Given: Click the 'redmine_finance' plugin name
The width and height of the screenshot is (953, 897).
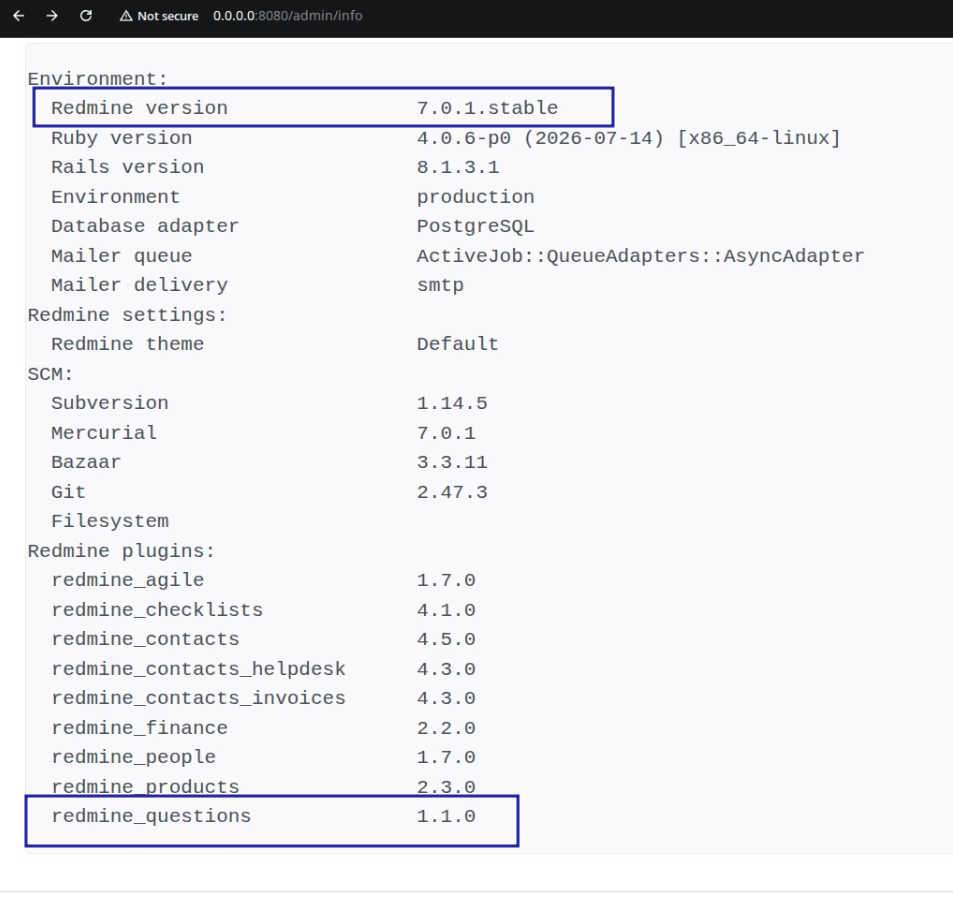Looking at the screenshot, I should [x=139, y=727].
